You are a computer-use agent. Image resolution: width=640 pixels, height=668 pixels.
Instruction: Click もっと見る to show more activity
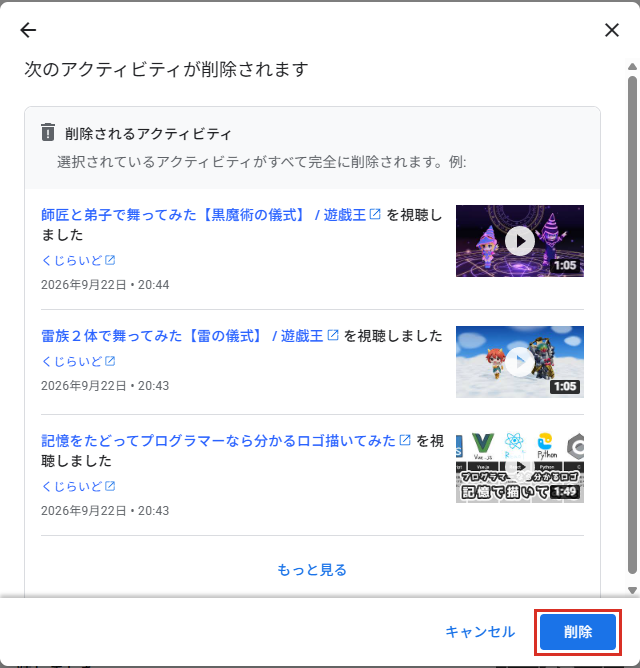tap(312, 570)
